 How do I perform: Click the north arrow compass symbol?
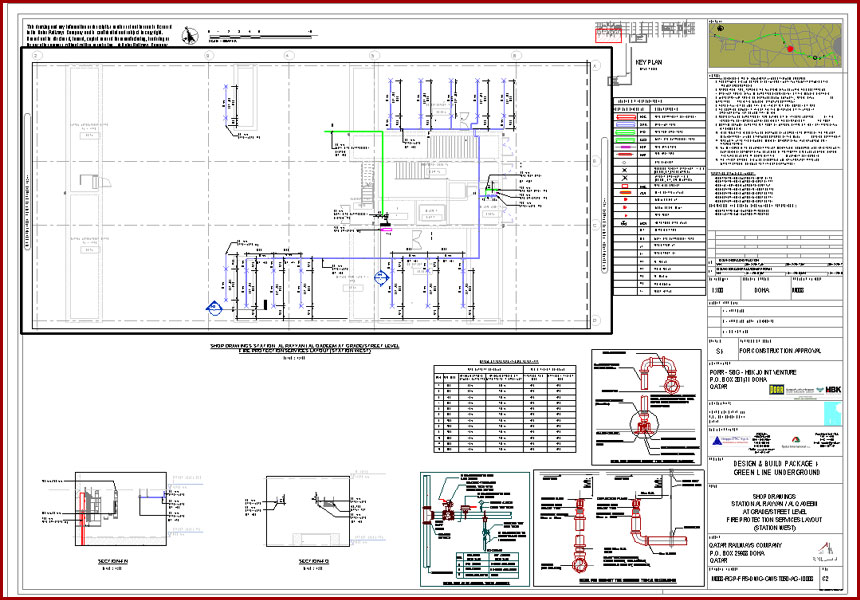point(191,36)
